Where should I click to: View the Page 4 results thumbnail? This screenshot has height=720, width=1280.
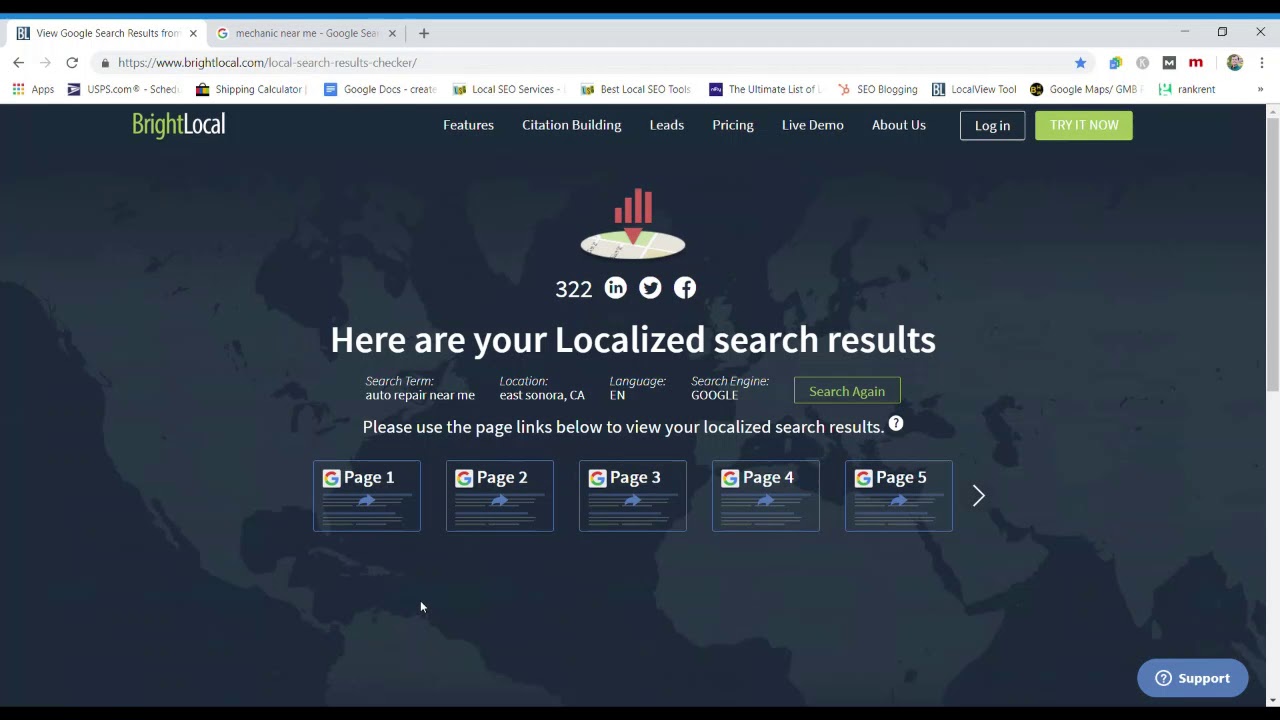pos(766,496)
